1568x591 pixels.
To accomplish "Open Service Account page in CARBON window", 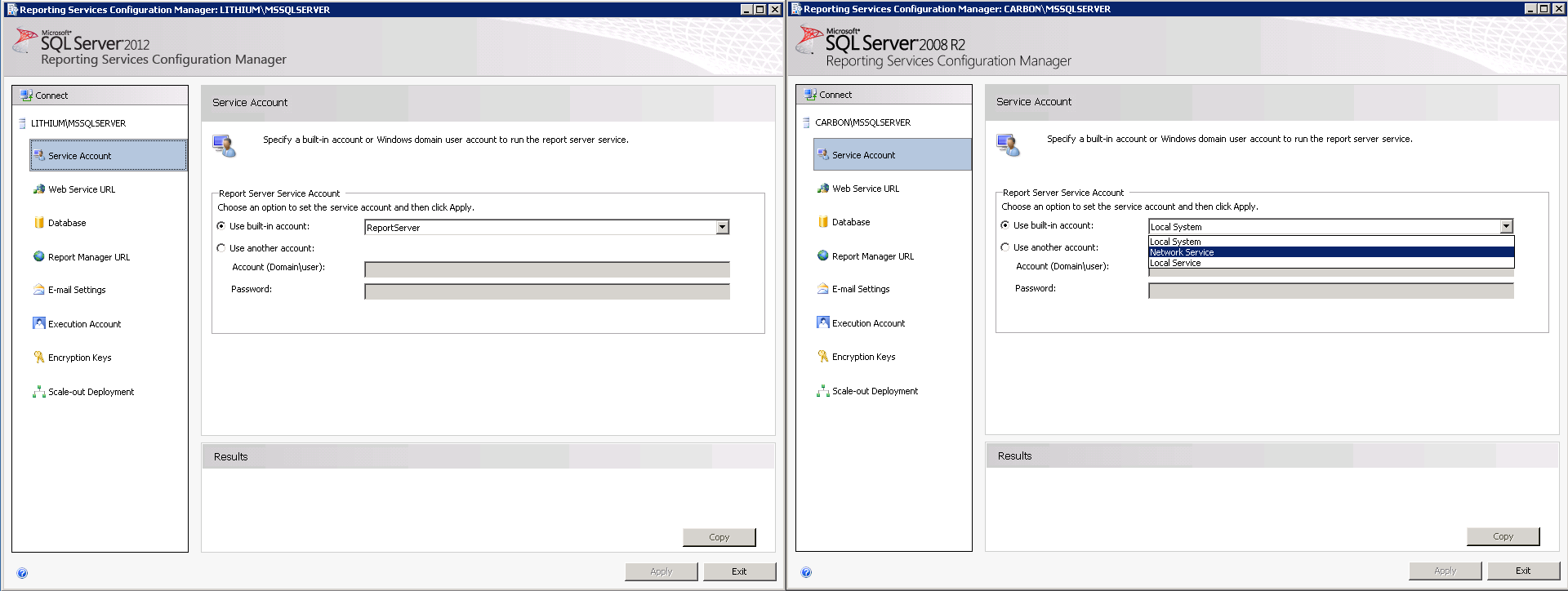I will point(863,155).
